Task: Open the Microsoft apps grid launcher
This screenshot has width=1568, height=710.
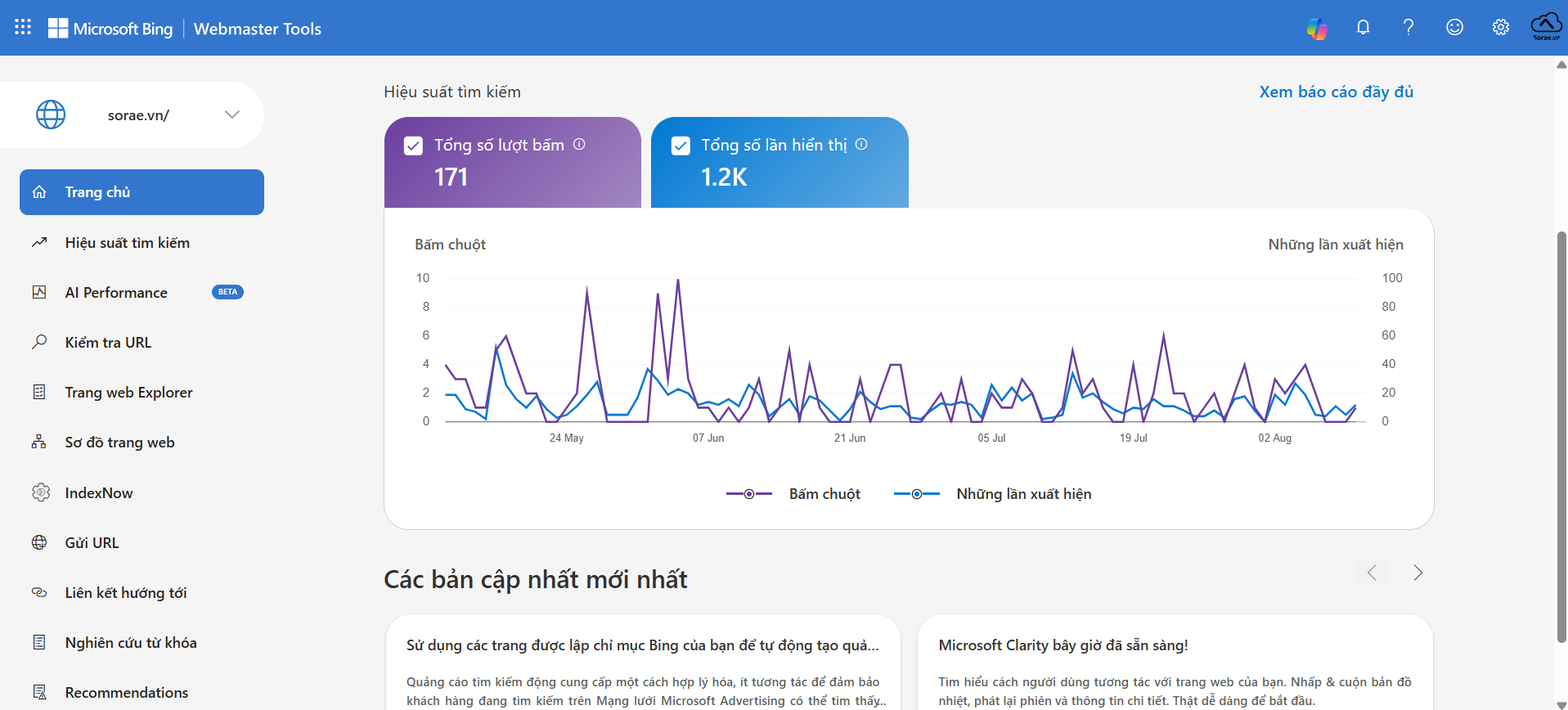Action: coord(23,27)
